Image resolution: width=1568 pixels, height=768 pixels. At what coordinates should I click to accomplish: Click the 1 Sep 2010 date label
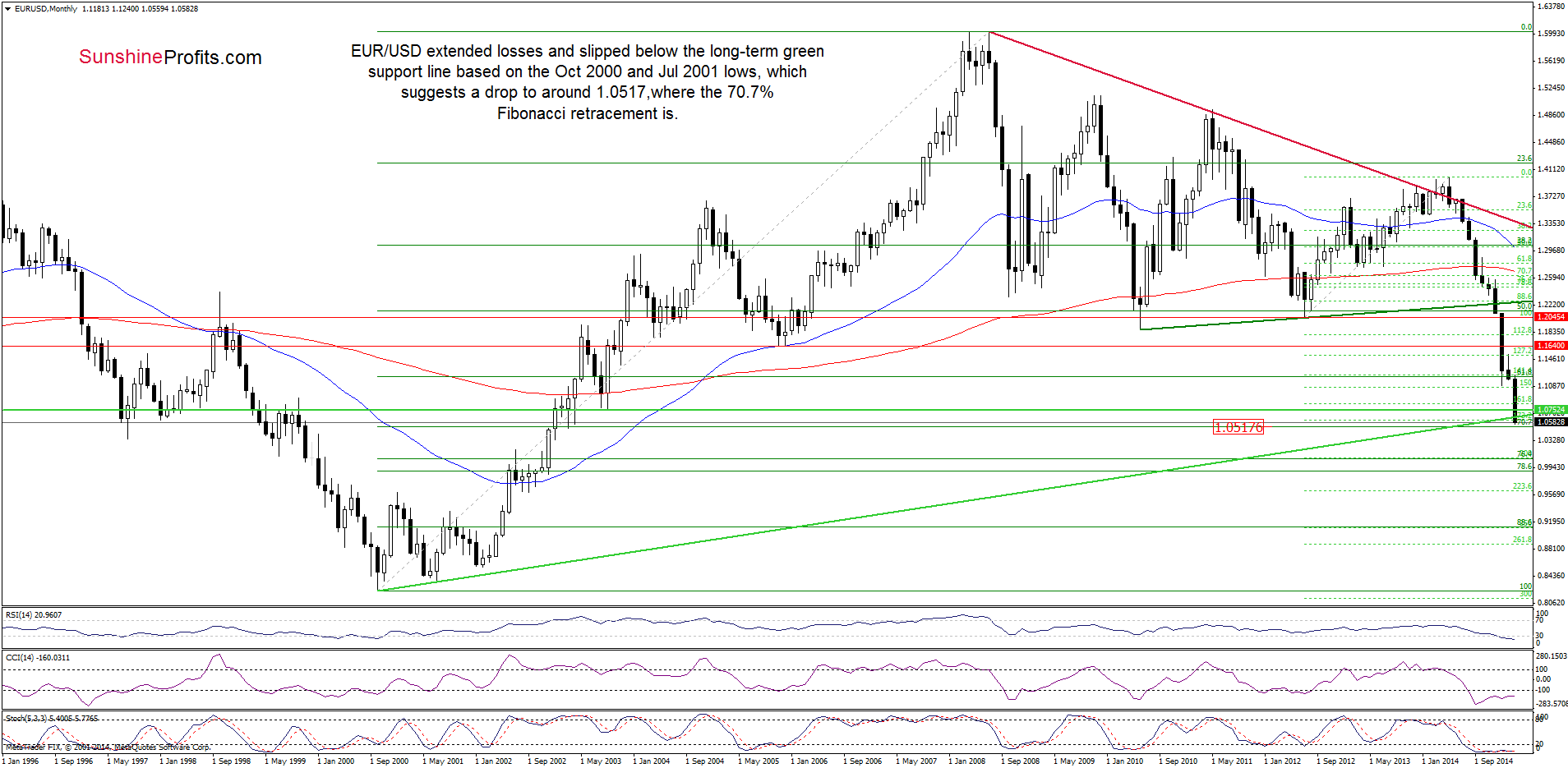1178,761
